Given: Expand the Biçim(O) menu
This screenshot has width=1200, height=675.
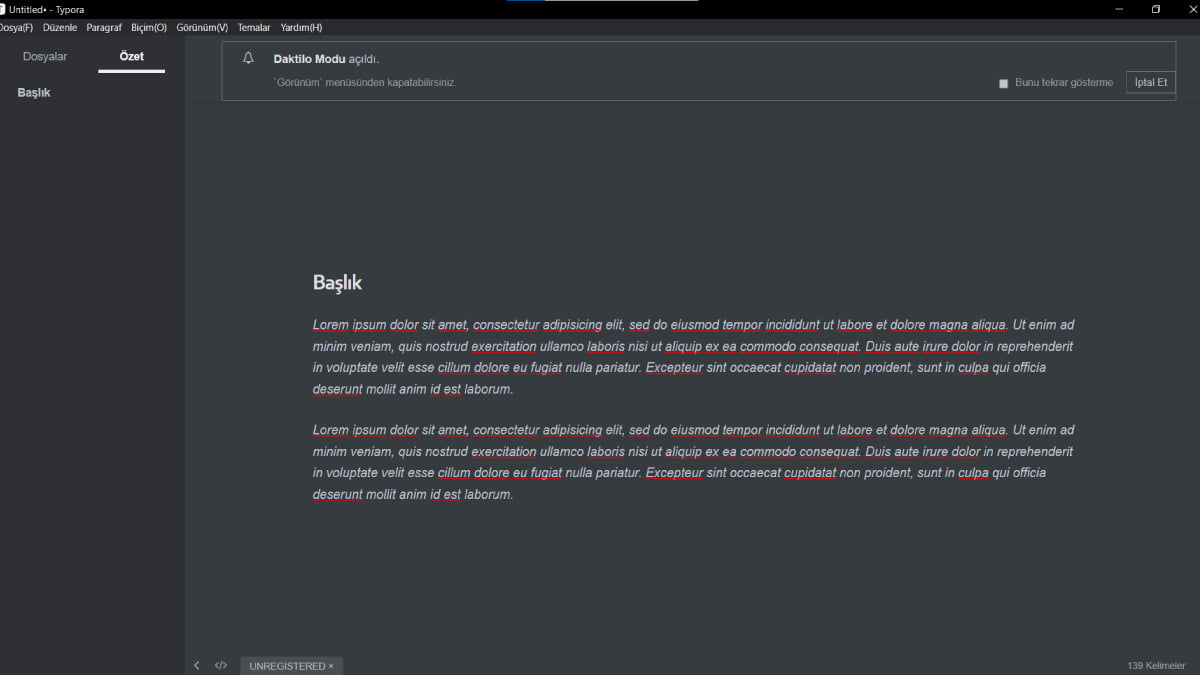Looking at the screenshot, I should pyautogui.click(x=149, y=27).
